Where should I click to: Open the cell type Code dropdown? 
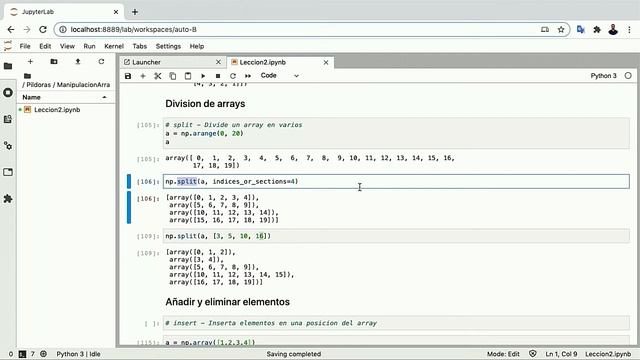point(280,76)
